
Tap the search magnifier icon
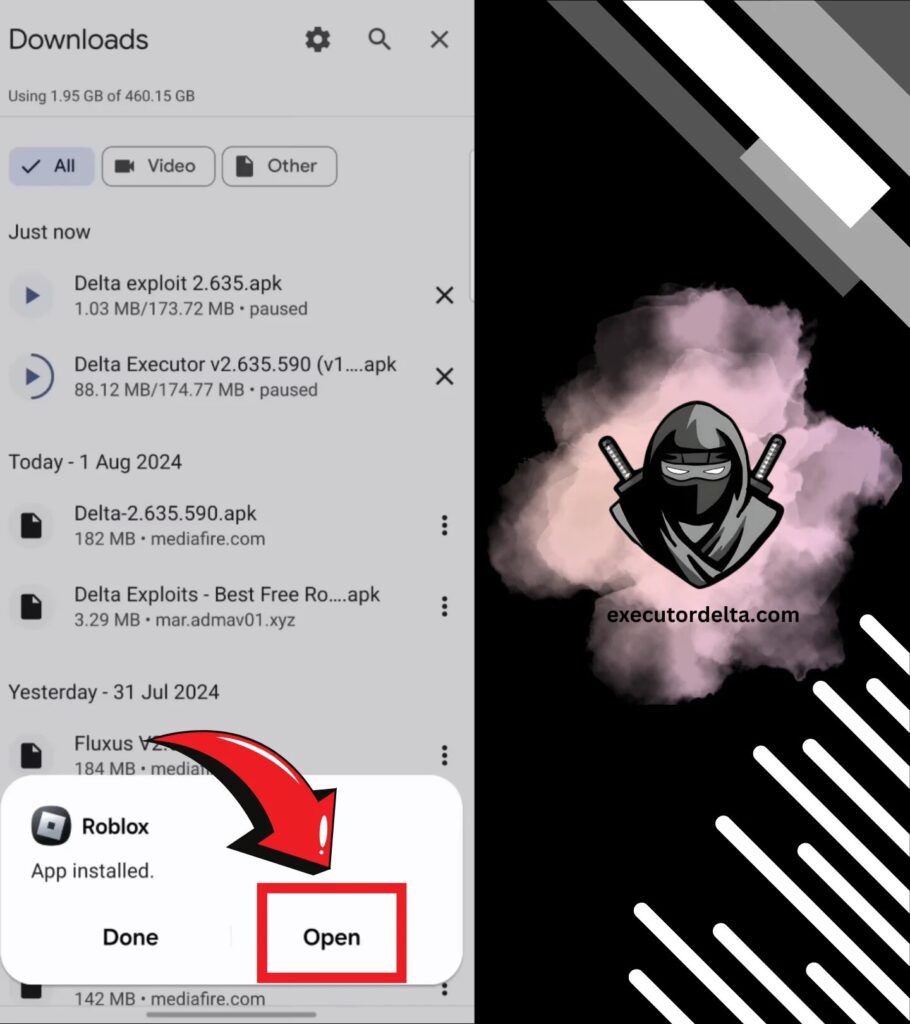coord(379,40)
